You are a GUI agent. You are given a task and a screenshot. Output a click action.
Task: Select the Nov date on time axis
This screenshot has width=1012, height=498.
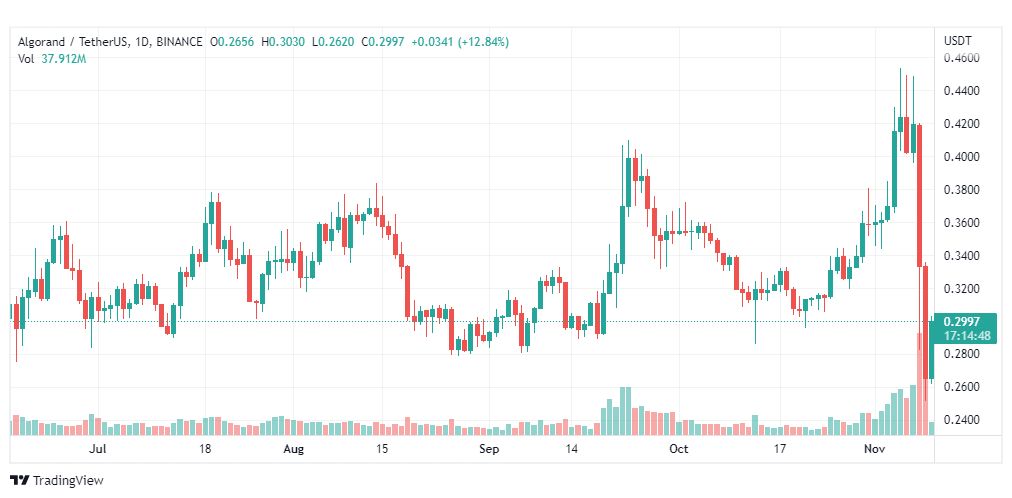tap(874, 448)
